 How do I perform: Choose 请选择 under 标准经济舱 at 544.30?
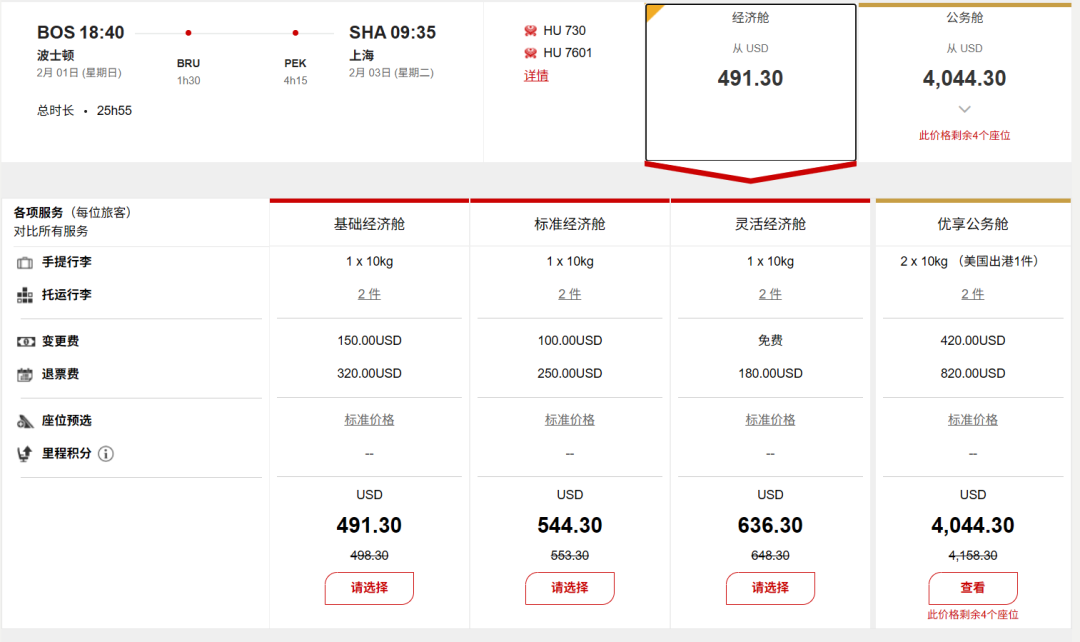coord(570,588)
